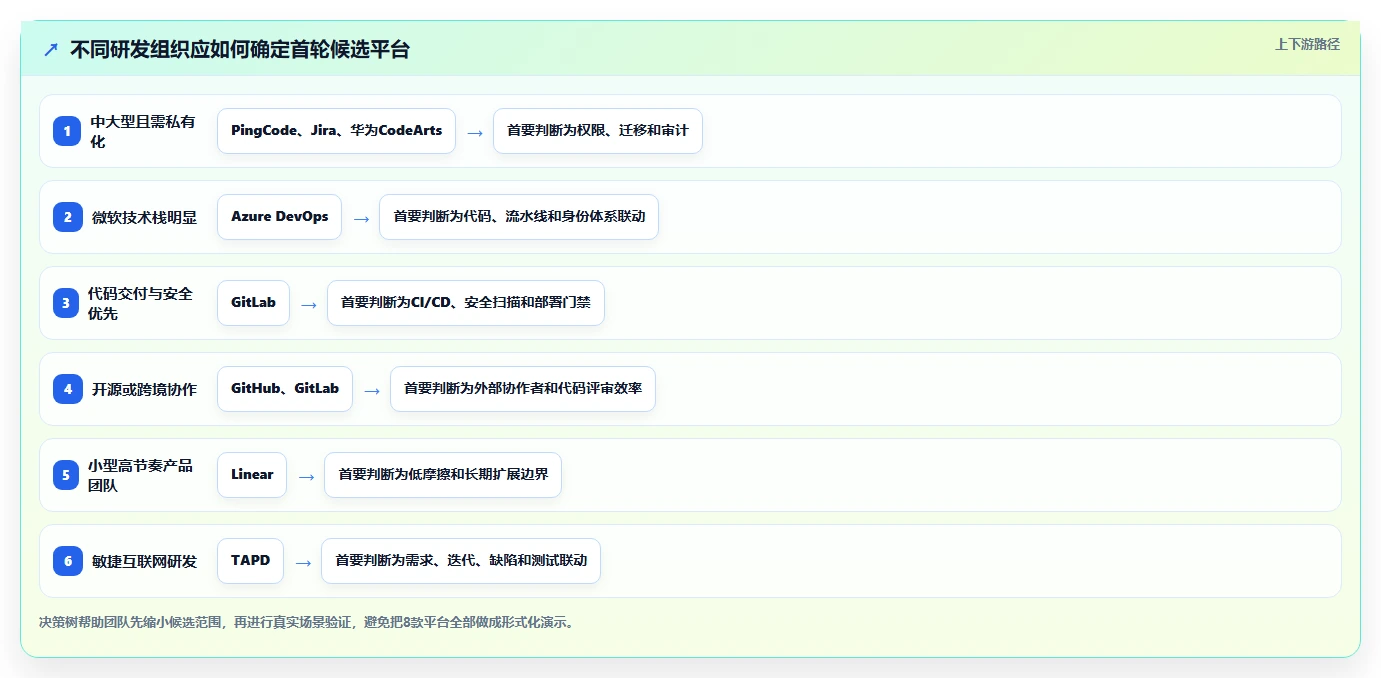
Task: Click 首要判断为低摩擦和长期扩展边界 box
Action: point(443,475)
